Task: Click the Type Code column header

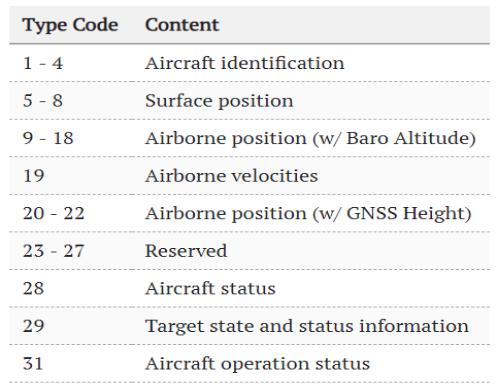Action: (x=70, y=25)
